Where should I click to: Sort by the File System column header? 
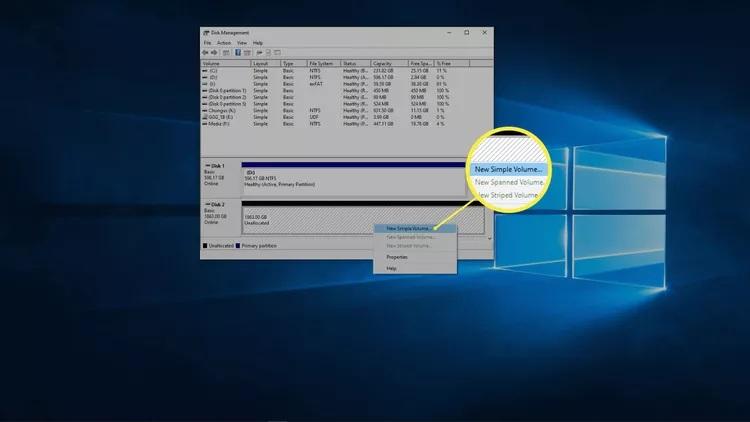pos(322,63)
